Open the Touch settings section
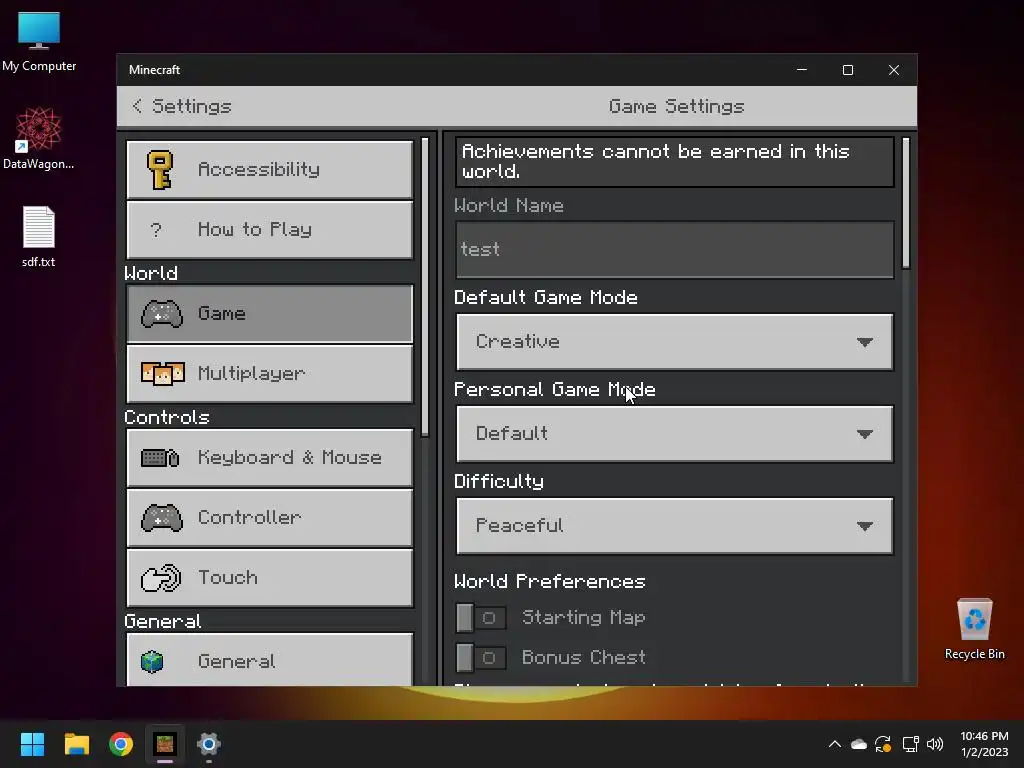The height and width of the screenshot is (768, 1024). click(x=270, y=578)
